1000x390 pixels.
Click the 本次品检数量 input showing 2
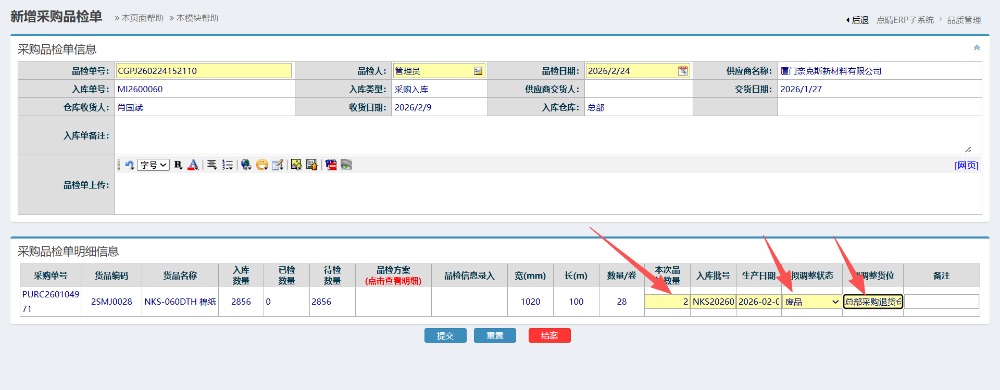click(667, 301)
